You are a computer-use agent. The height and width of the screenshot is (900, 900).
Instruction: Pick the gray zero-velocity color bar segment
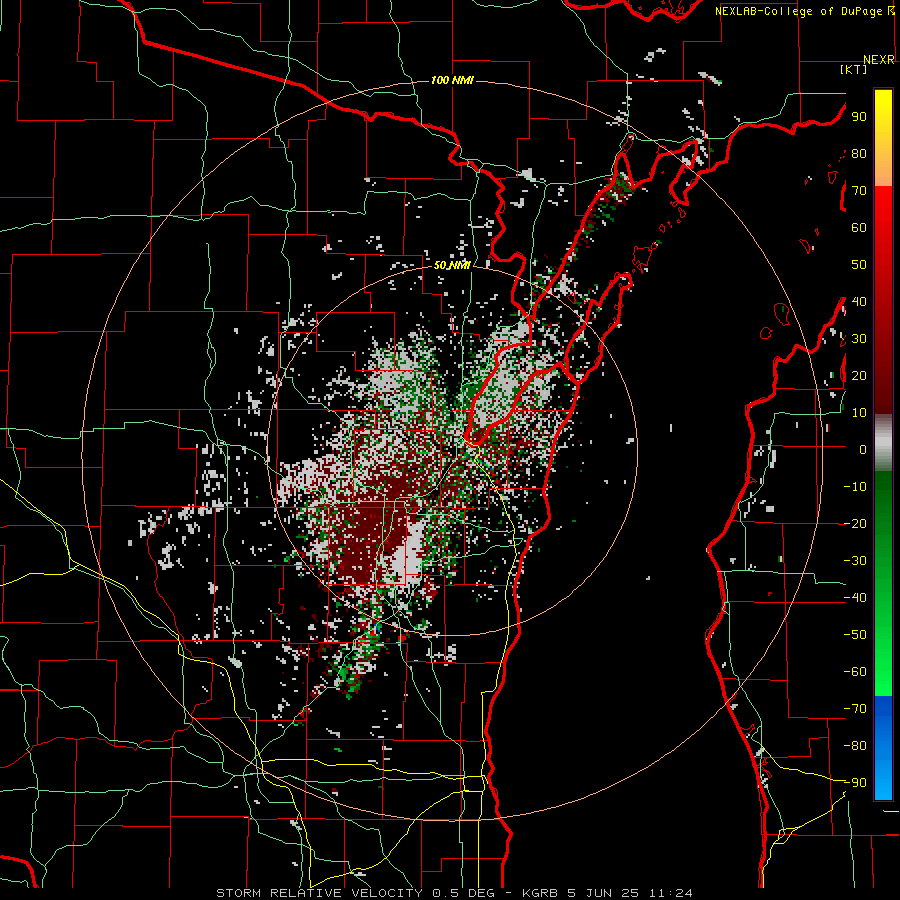click(x=883, y=443)
